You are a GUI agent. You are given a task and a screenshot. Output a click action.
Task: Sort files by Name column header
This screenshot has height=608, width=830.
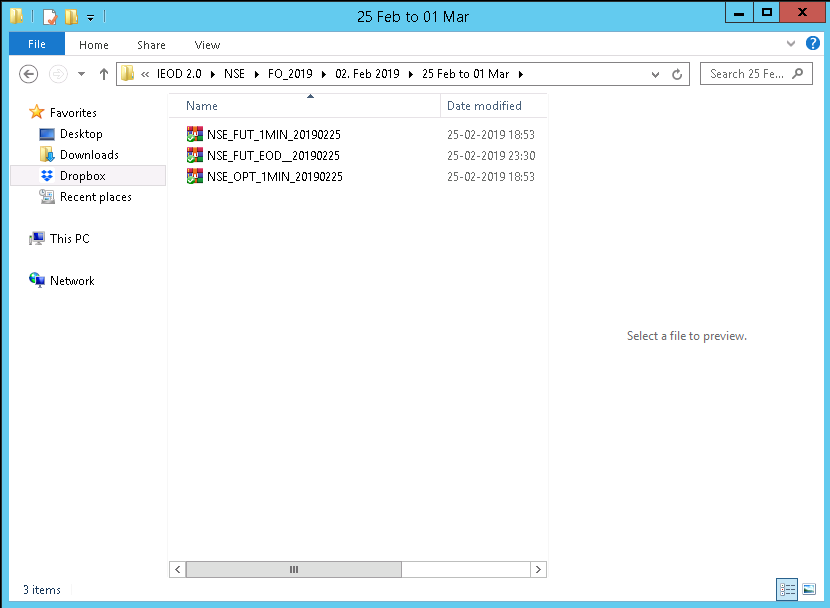pyautogui.click(x=305, y=106)
